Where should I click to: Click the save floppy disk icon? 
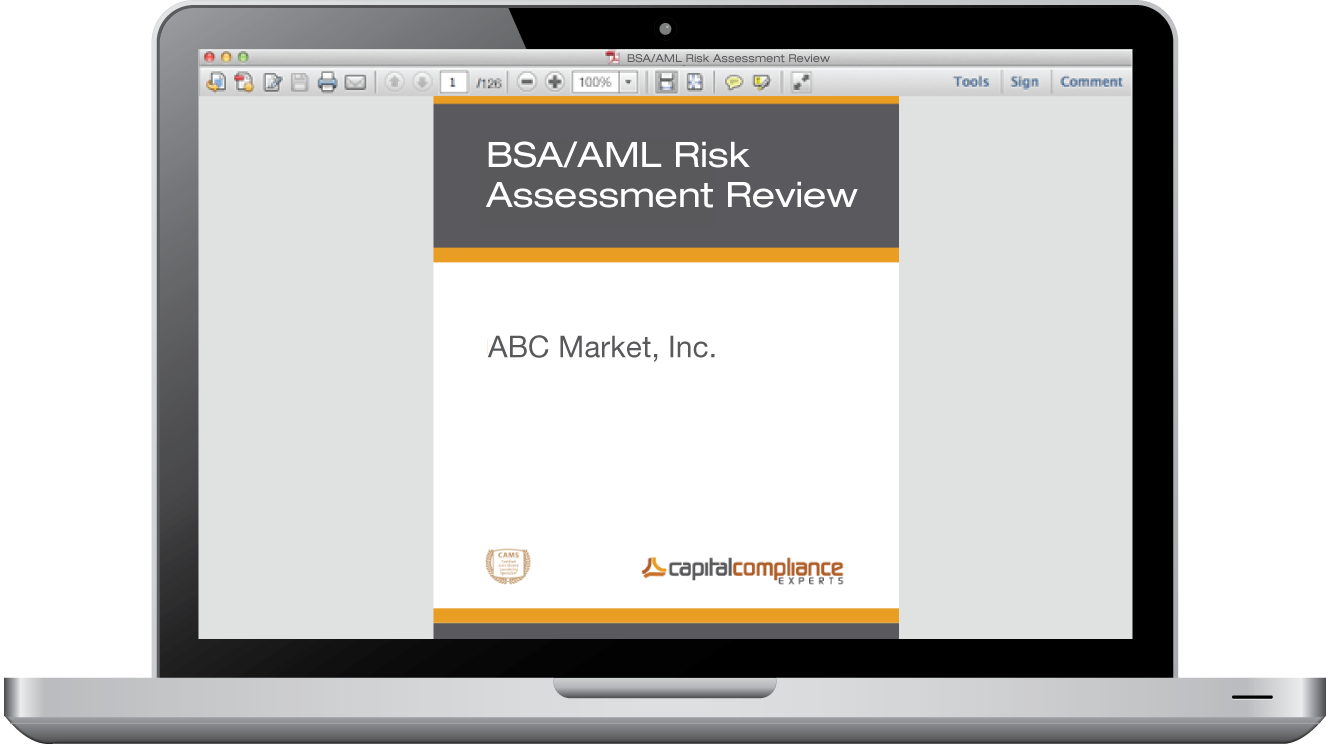[x=299, y=83]
